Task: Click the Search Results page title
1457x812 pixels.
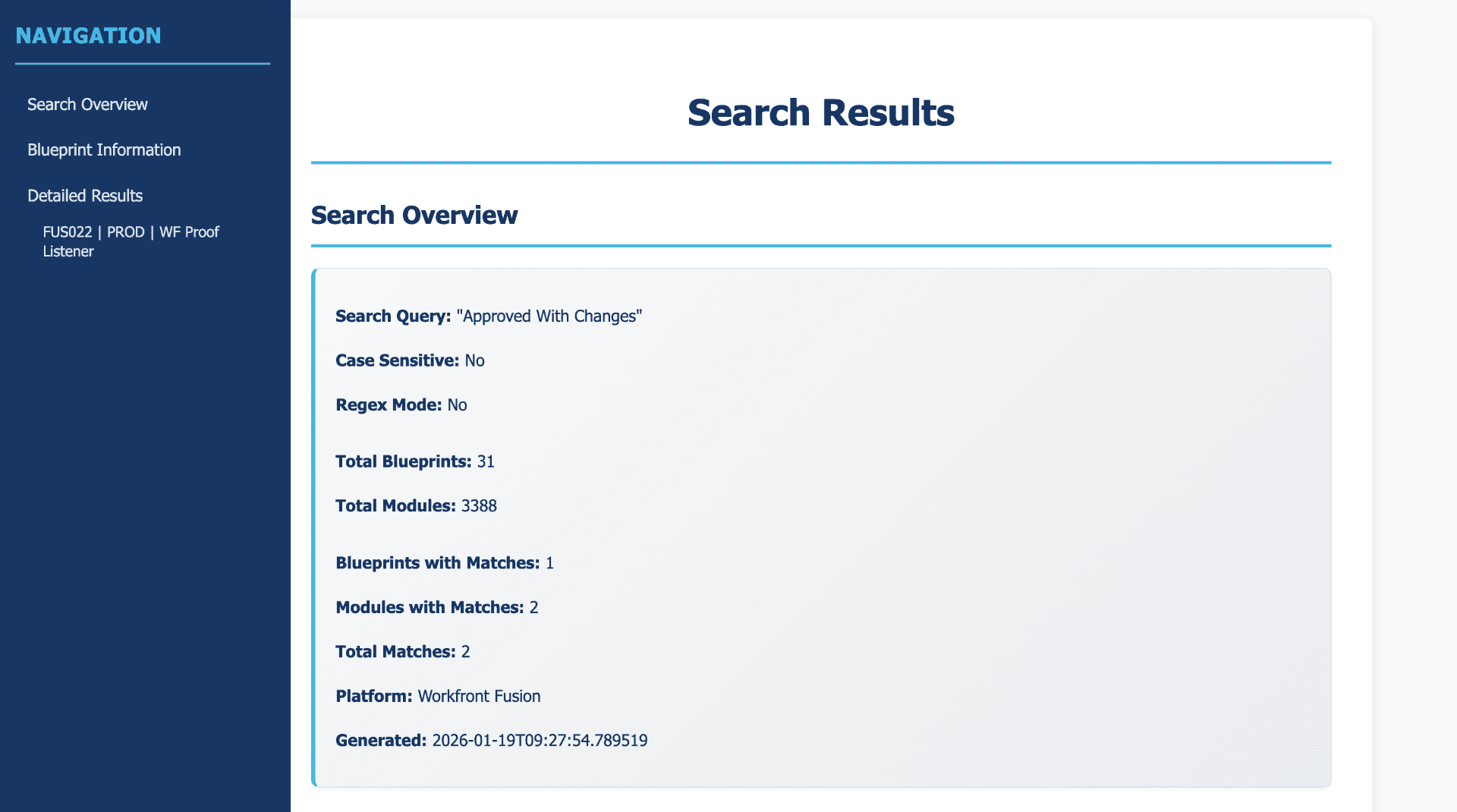Action: (821, 112)
